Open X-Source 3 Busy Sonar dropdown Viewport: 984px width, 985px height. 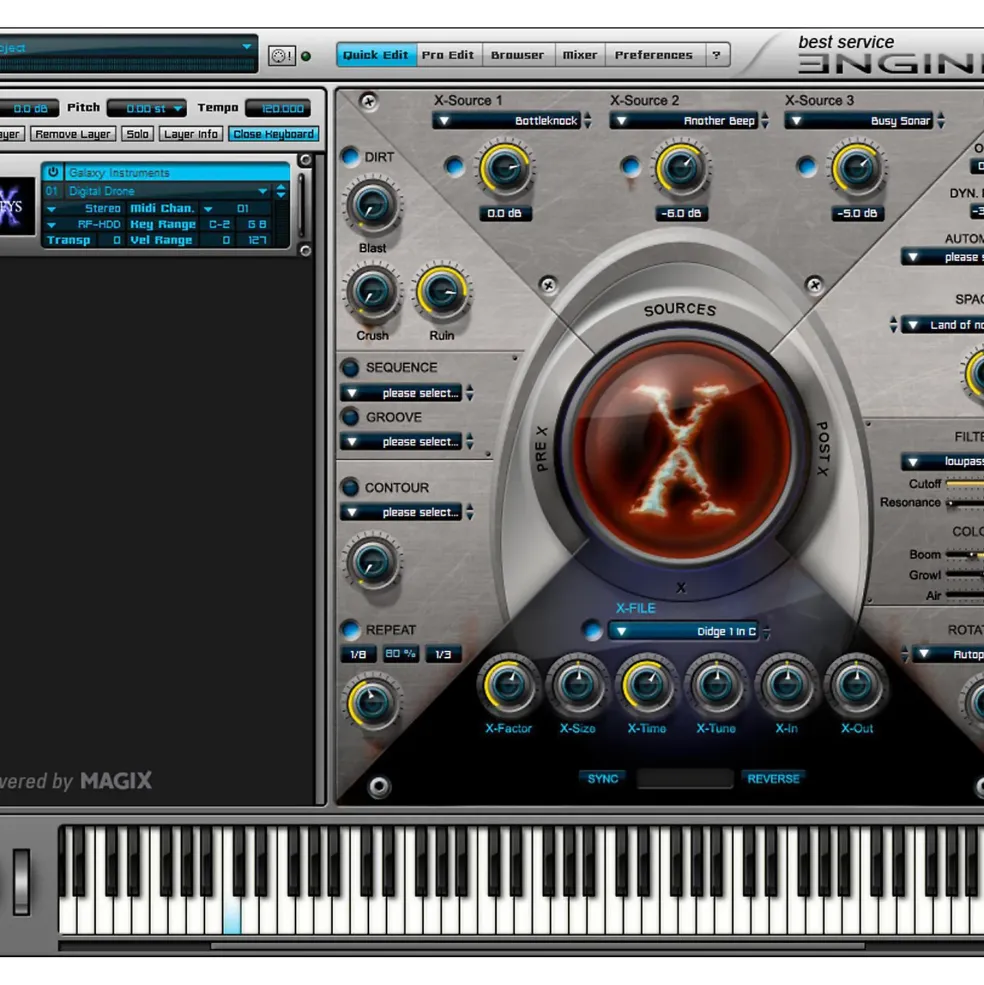pos(859,121)
